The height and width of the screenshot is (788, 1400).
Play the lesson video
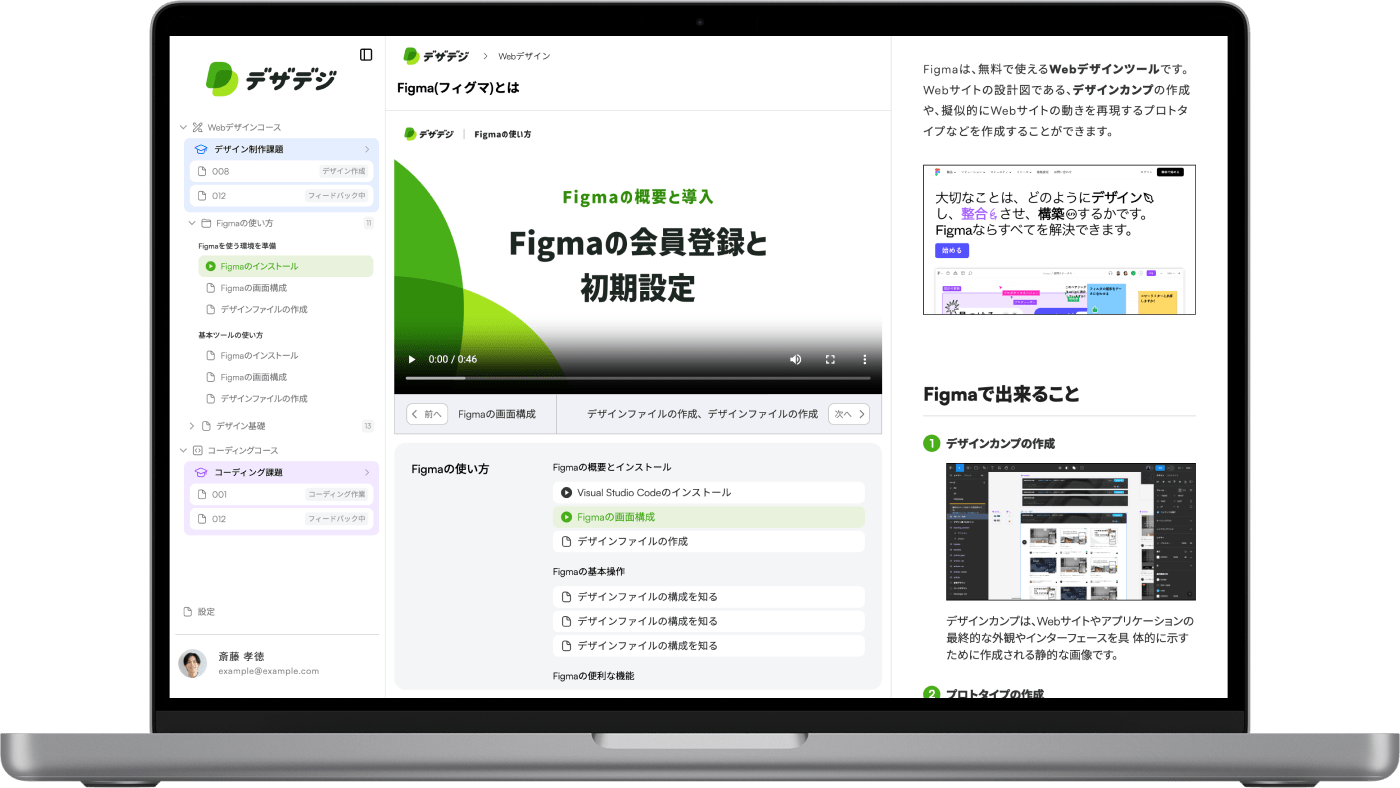(x=412, y=359)
